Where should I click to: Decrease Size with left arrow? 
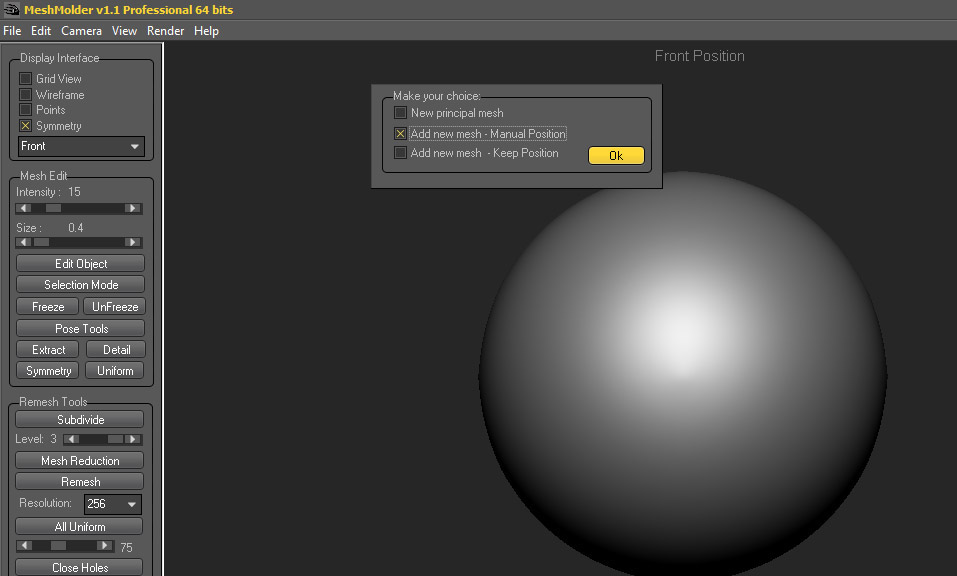pyautogui.click(x=24, y=242)
